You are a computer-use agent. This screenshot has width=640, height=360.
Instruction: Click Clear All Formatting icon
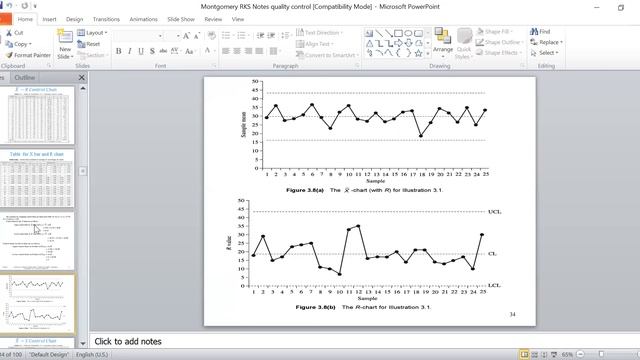click(211, 36)
